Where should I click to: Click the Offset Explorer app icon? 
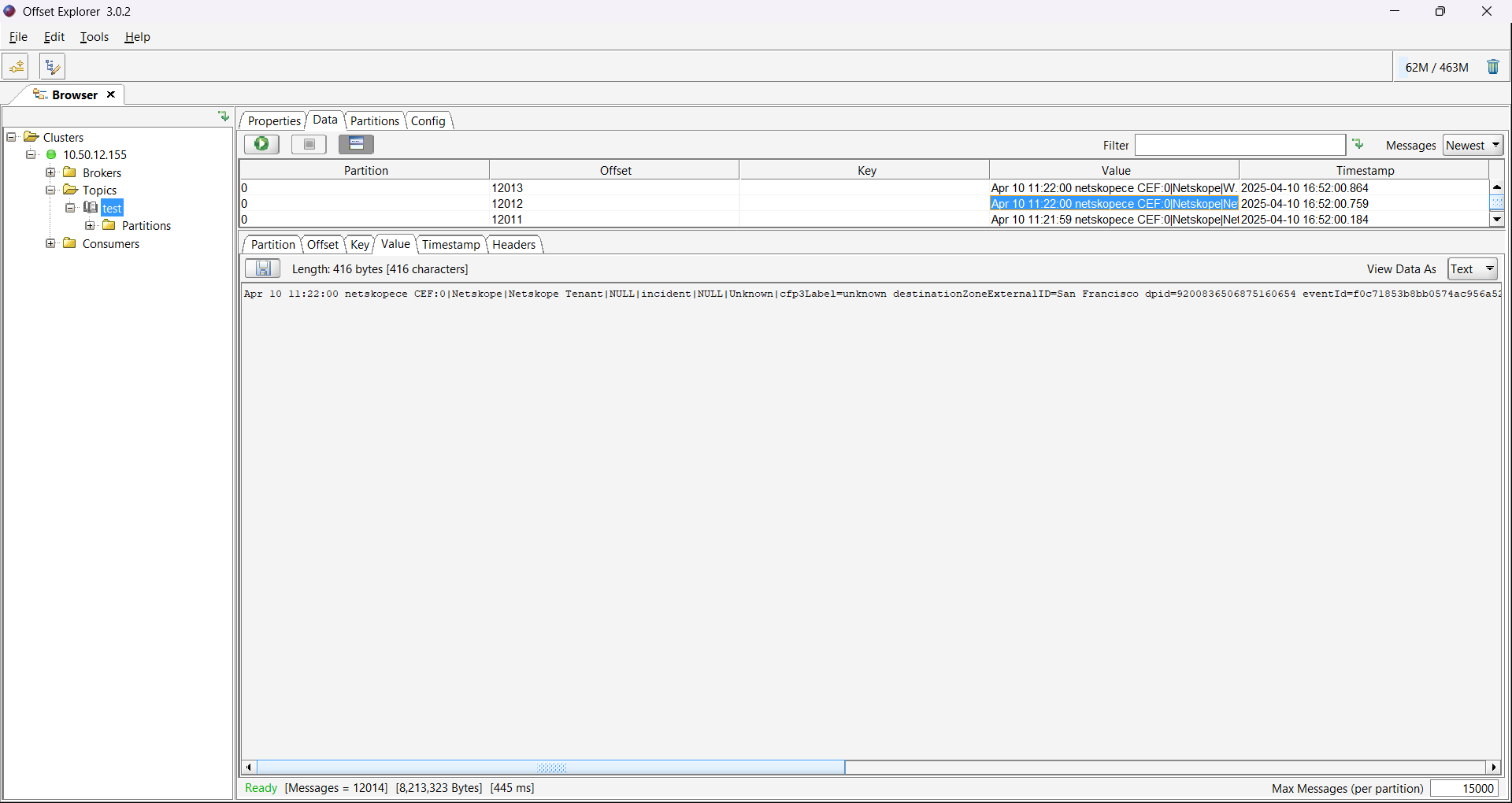pos(9,11)
